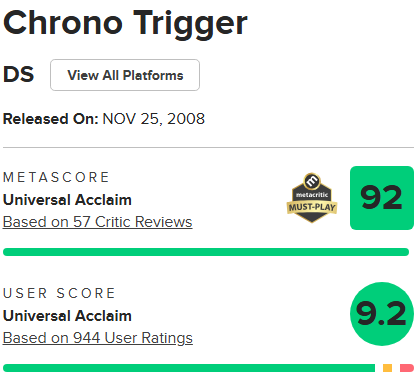Click the Chrono Trigger title heading
Screen dimensions: 420x376
pos(125,24)
